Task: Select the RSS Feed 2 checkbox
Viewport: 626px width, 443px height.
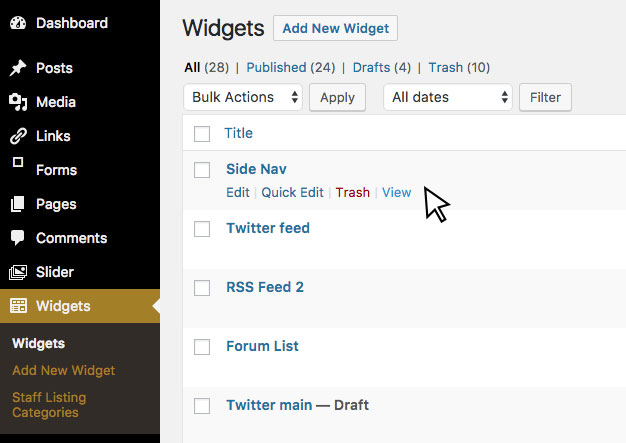Action: (202, 288)
